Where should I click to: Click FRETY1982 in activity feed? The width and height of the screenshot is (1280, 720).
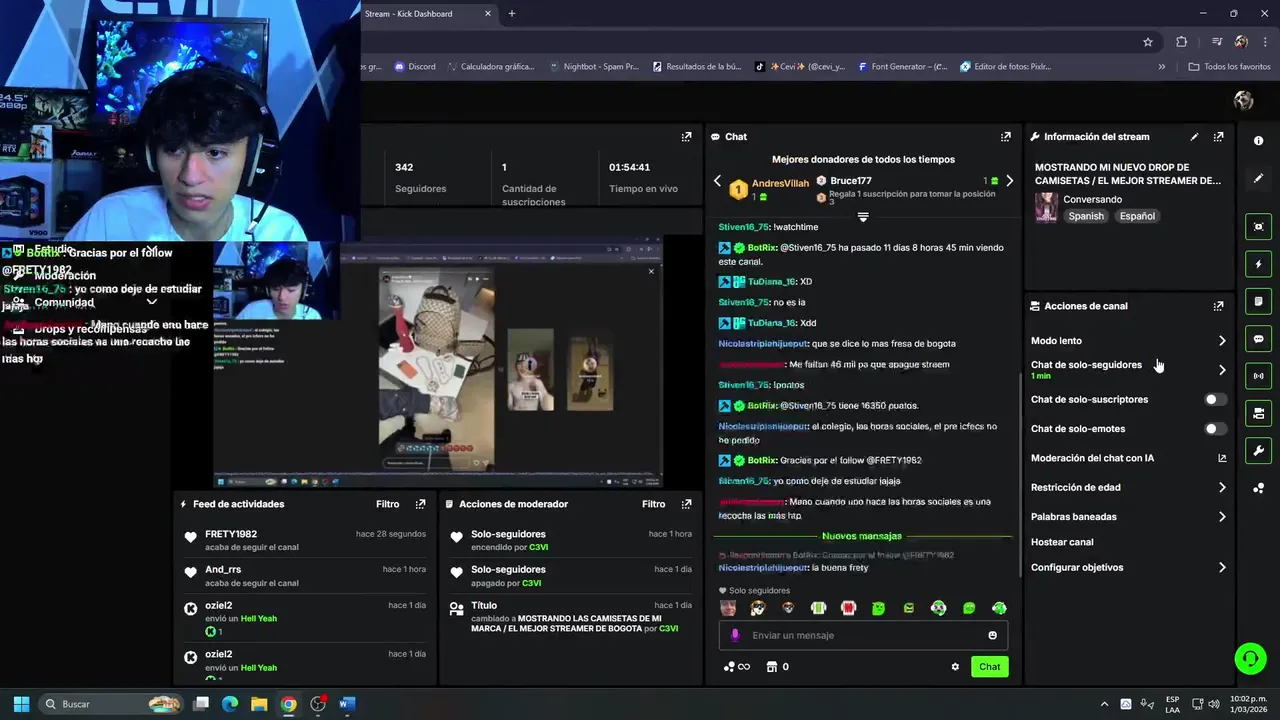[231, 534]
